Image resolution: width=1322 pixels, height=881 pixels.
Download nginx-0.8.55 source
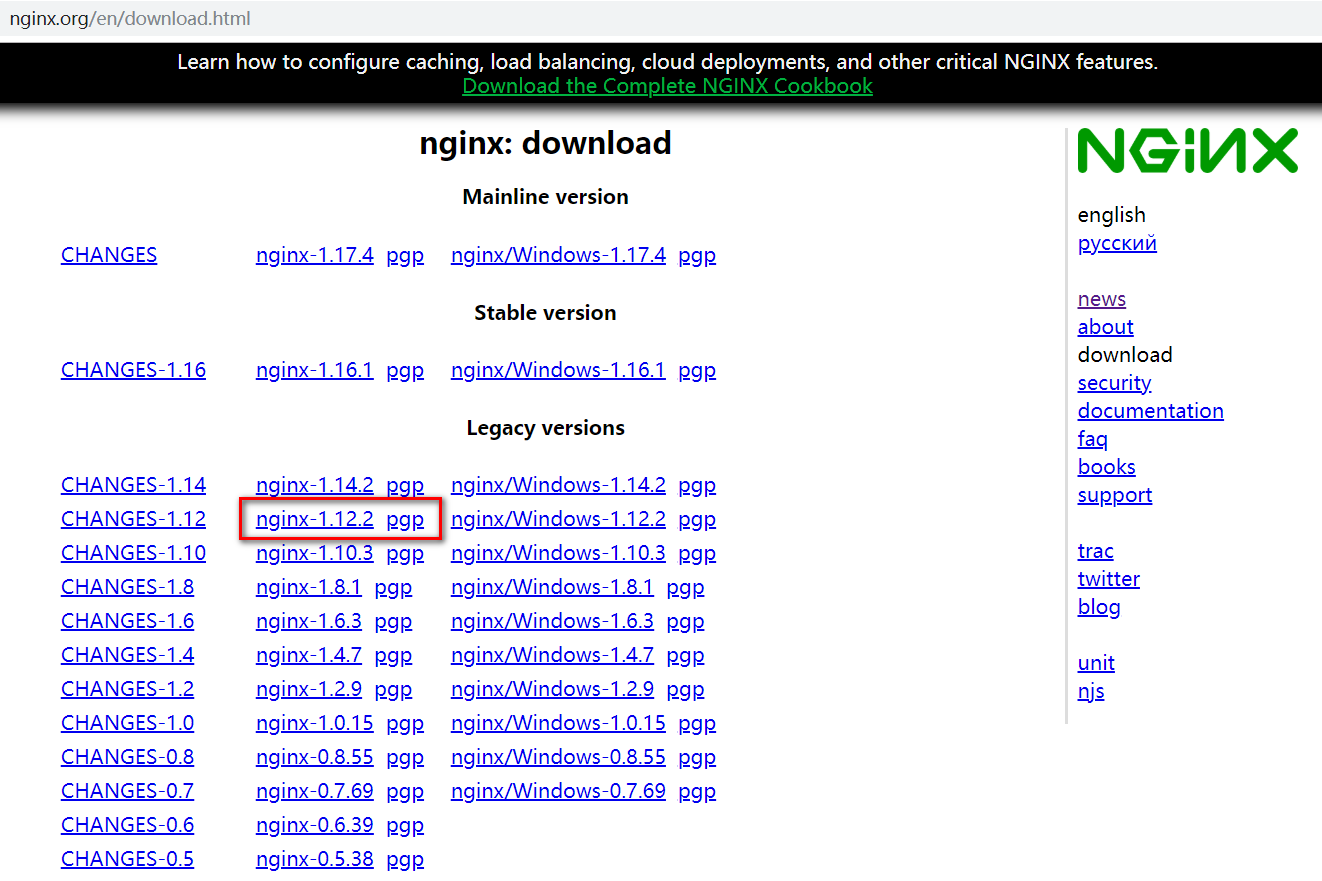[x=315, y=757]
